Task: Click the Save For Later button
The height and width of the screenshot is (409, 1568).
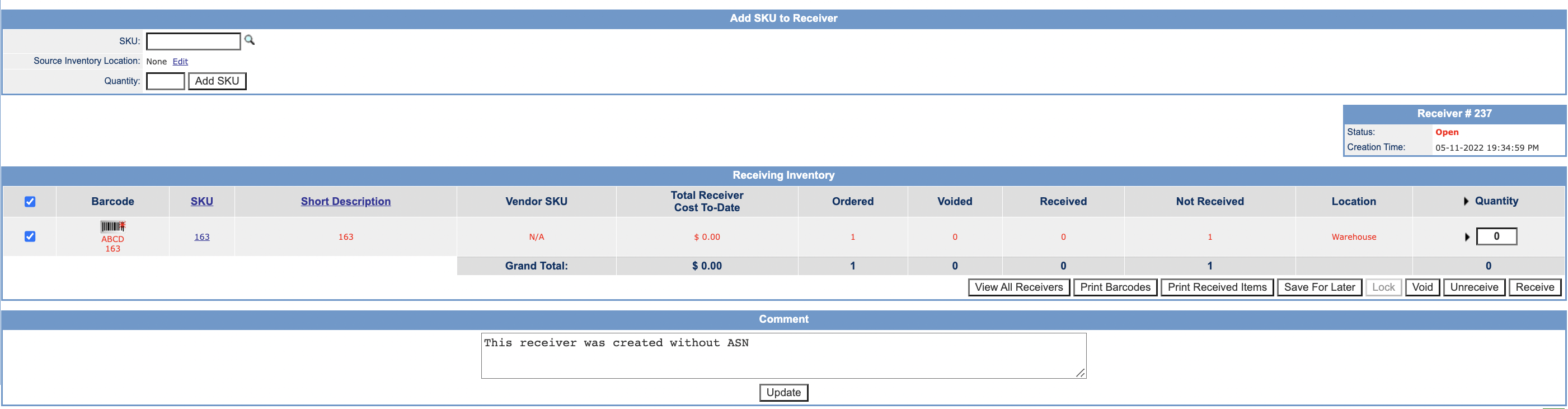Action: point(1320,287)
